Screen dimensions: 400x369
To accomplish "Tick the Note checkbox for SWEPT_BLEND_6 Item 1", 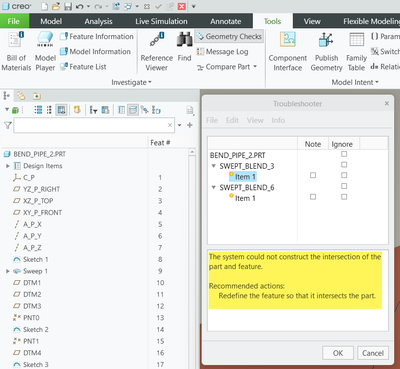I will coord(313,197).
